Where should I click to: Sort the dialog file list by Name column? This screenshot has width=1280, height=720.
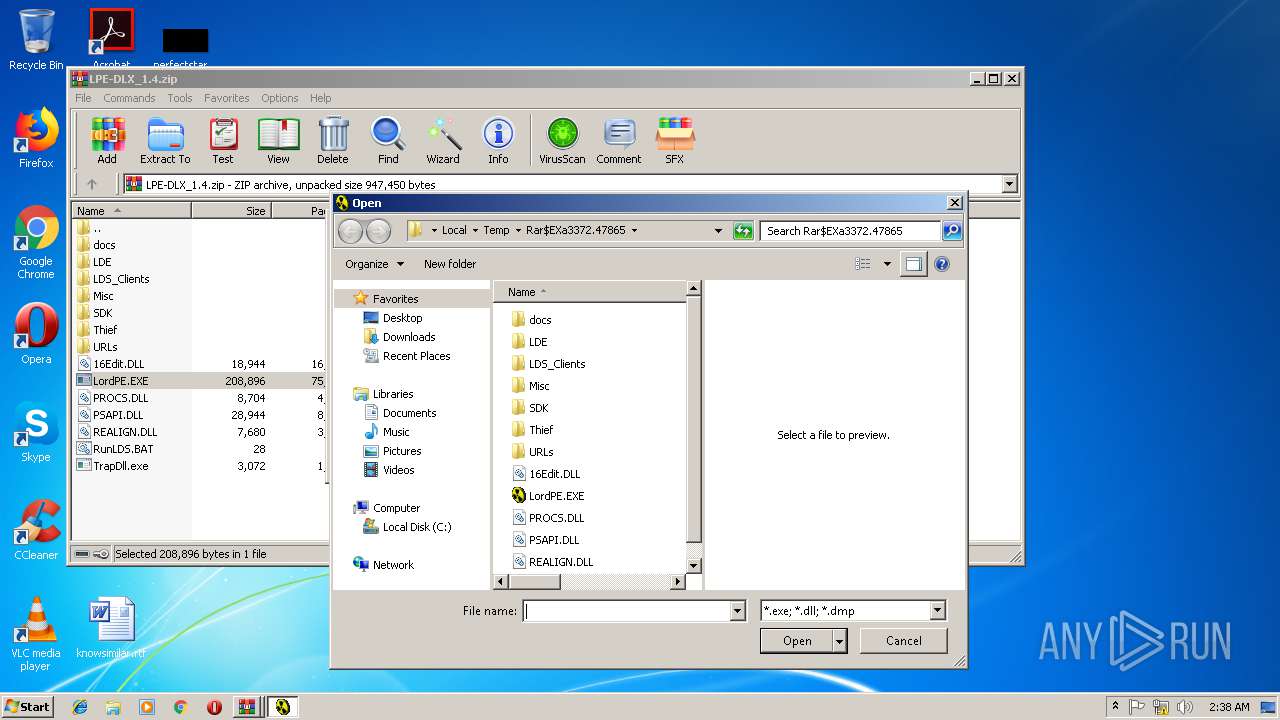590,292
